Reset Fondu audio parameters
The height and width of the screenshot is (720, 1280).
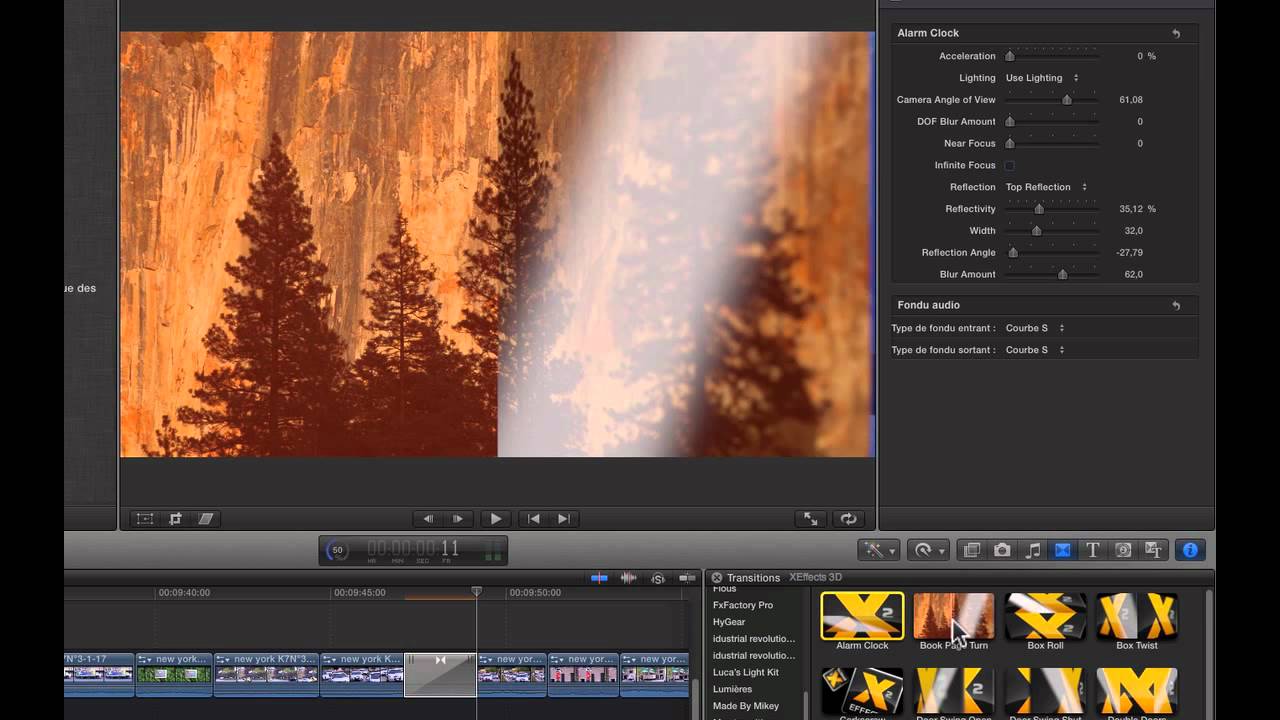[x=1176, y=305]
